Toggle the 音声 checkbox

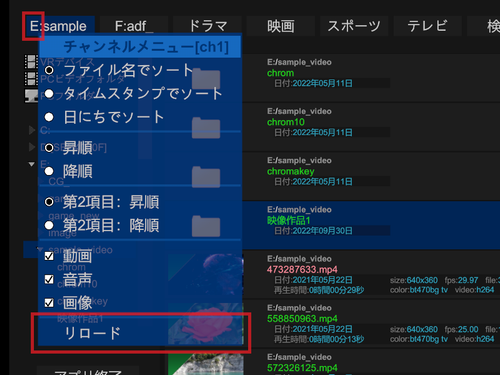(49, 279)
